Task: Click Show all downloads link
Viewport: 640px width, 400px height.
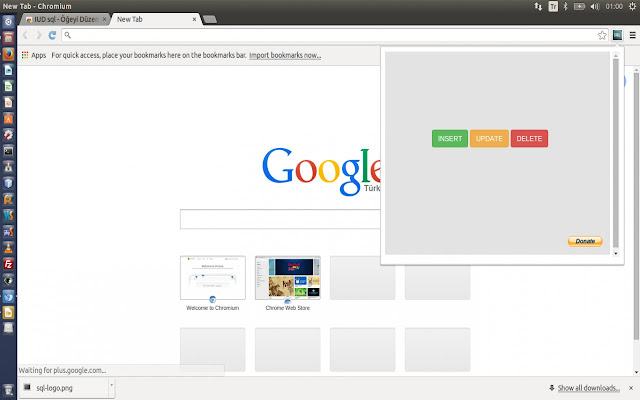Action: (x=588, y=388)
